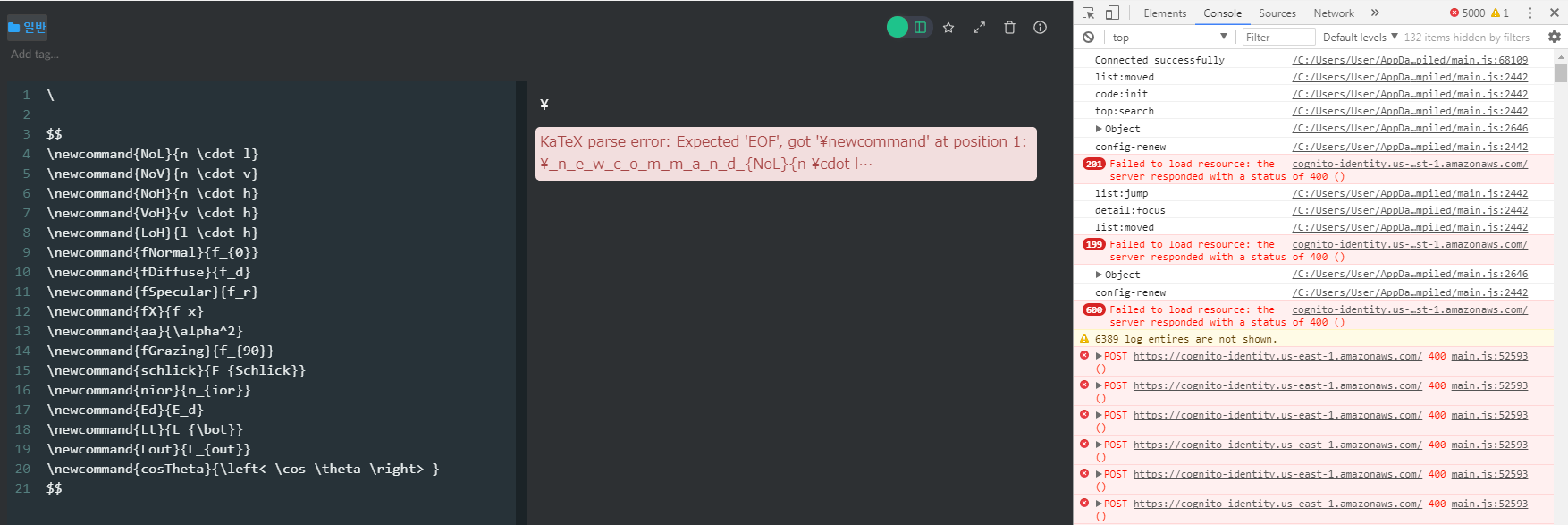Switch to the Elements tab
Viewport: 1568px width, 525px height.
[1165, 13]
